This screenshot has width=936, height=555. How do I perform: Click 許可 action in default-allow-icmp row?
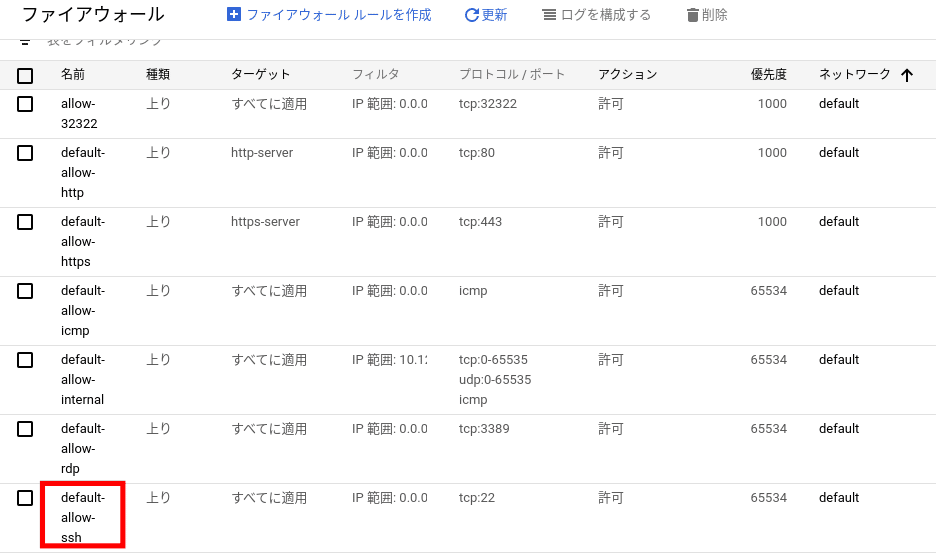point(611,291)
